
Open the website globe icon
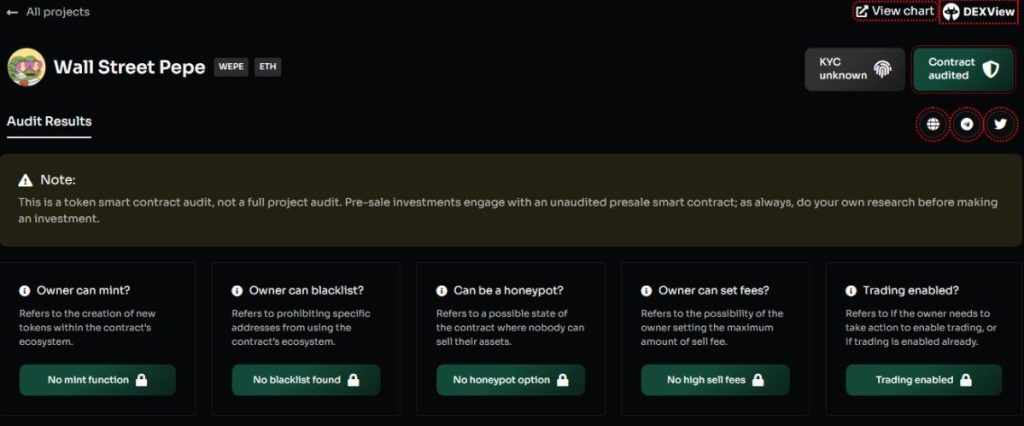933,124
